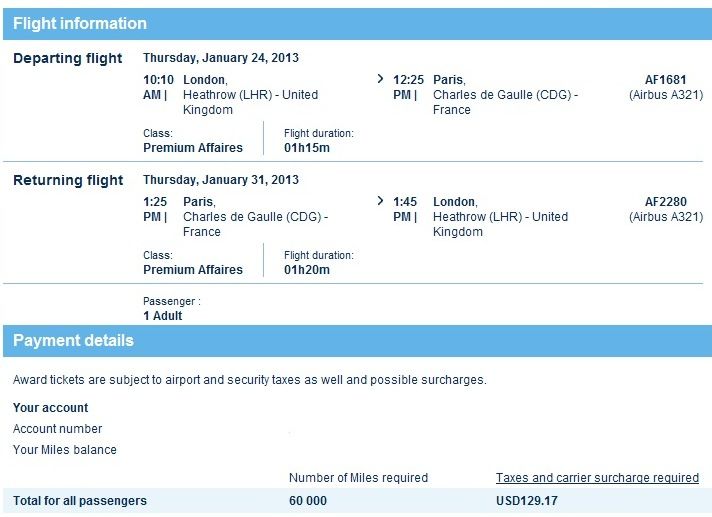Click the 60 000 miles required value
Image resolution: width=712 pixels, height=517 pixels.
pos(308,501)
